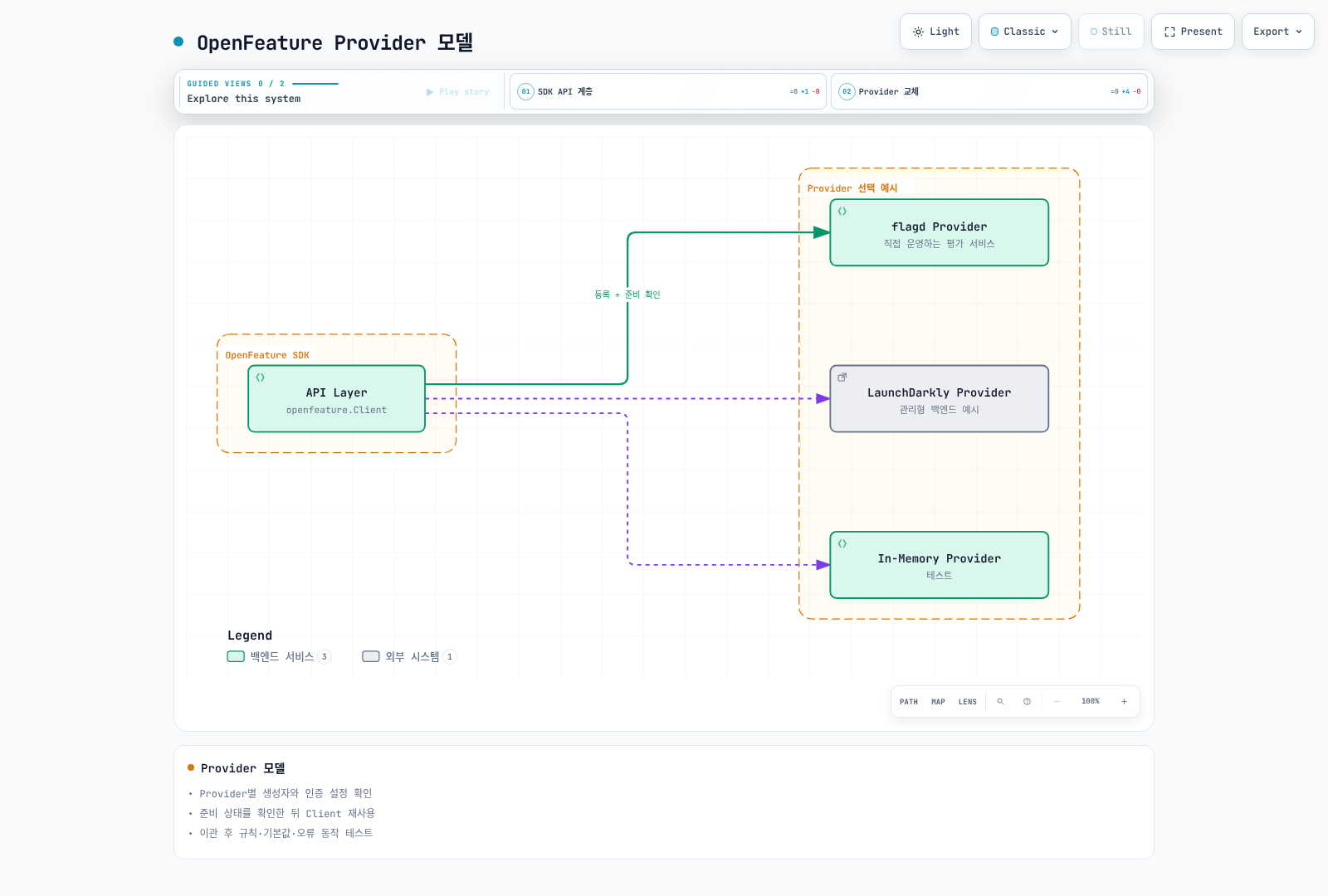
Task: Toggle the Still animation switch
Action: (x=1111, y=32)
